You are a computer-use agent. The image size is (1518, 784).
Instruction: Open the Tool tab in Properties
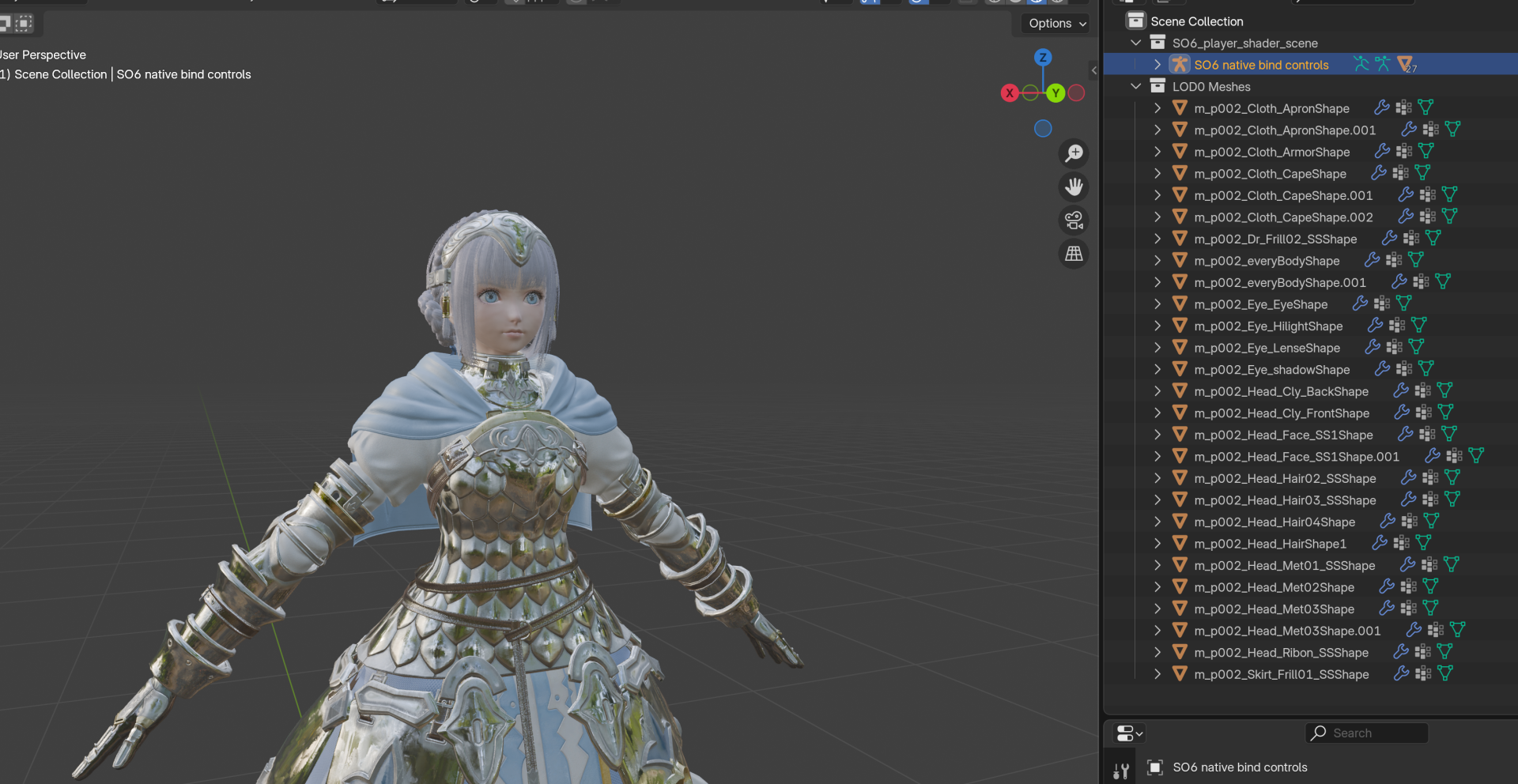[x=1120, y=771]
